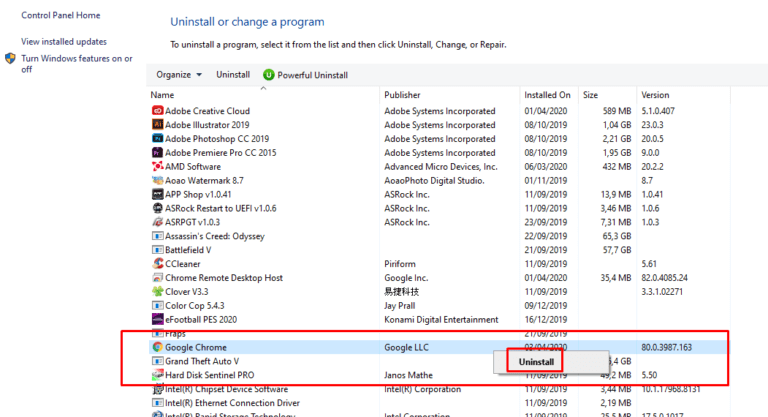768x417 pixels.
Task: Select the AMD Software name text
Action: (193, 167)
